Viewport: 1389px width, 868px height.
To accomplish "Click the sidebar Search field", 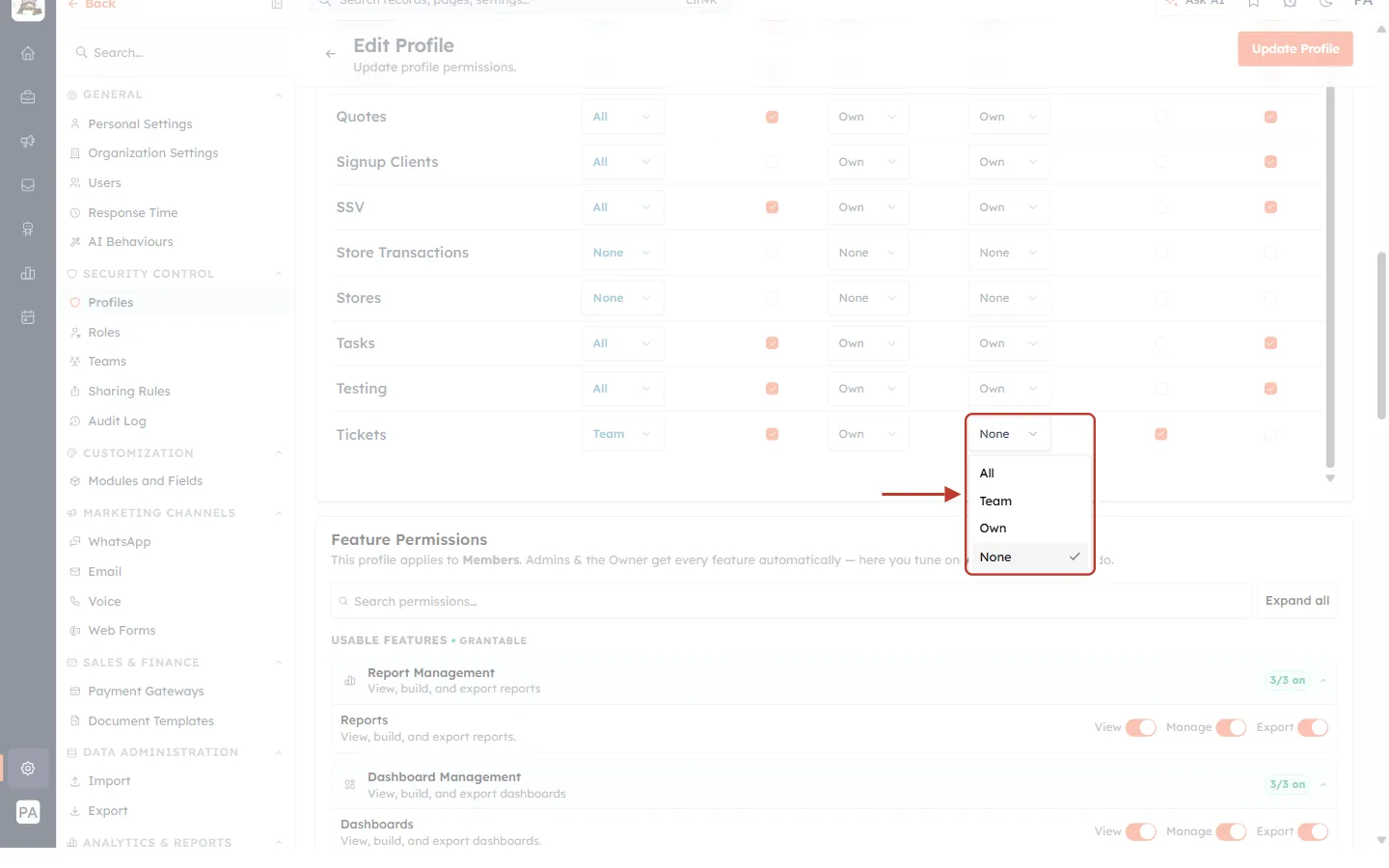I will click(x=175, y=53).
